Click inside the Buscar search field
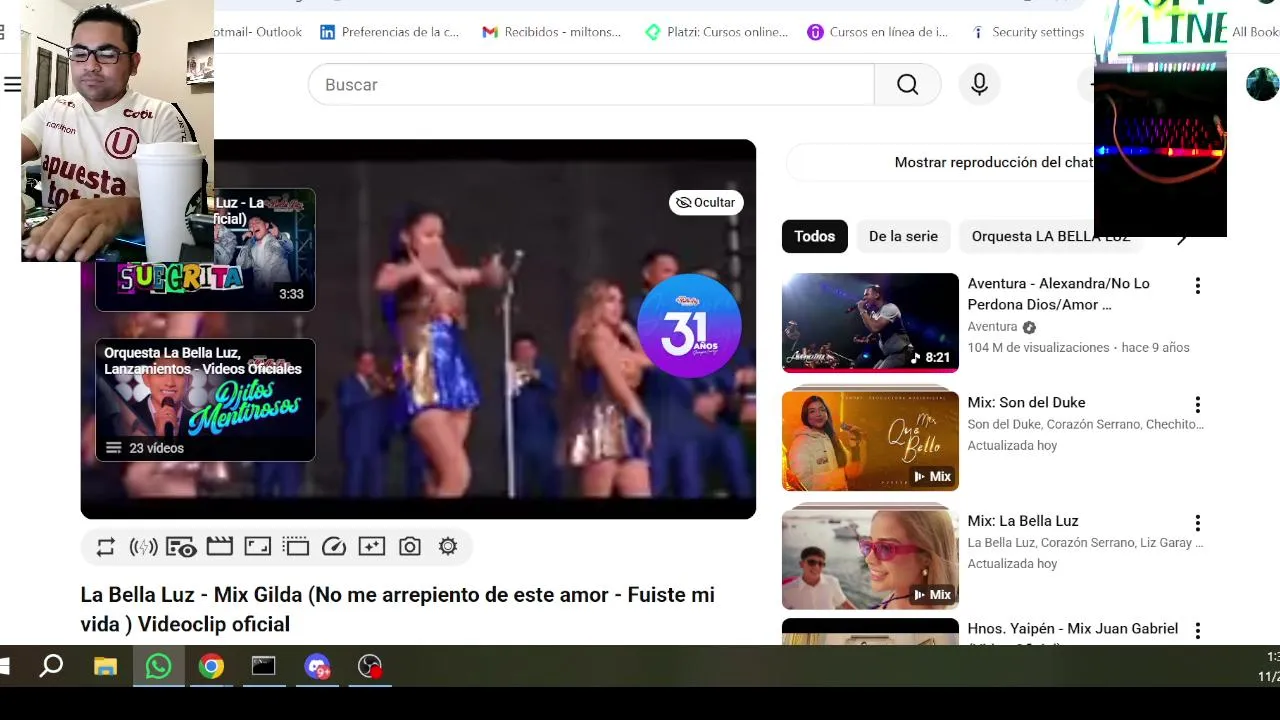1280x720 pixels. click(591, 85)
